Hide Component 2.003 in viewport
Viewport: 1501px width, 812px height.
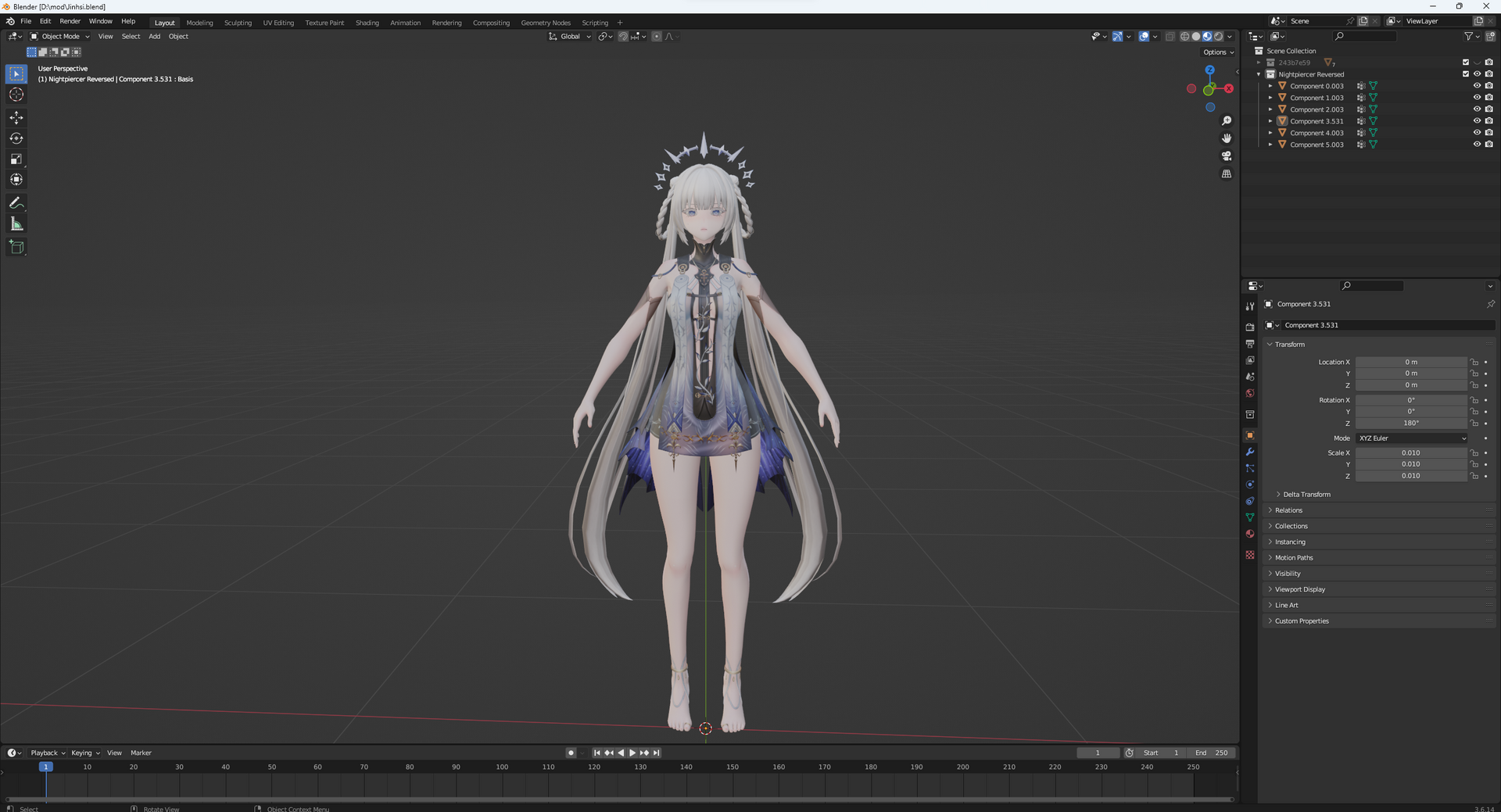tap(1477, 109)
